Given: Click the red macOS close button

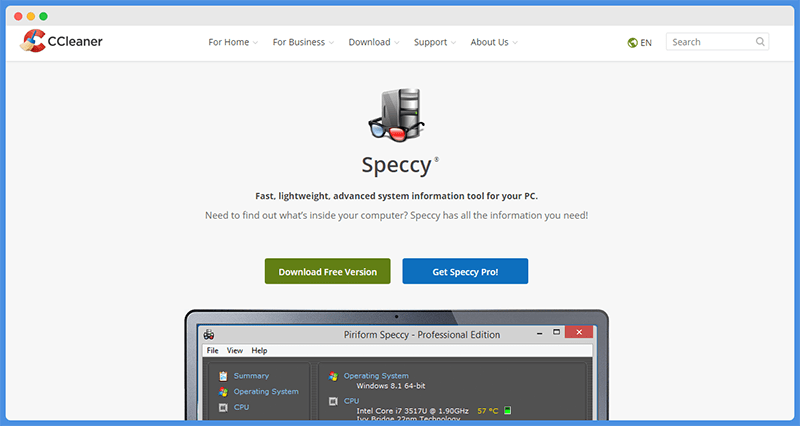Looking at the screenshot, I should [x=18, y=16].
